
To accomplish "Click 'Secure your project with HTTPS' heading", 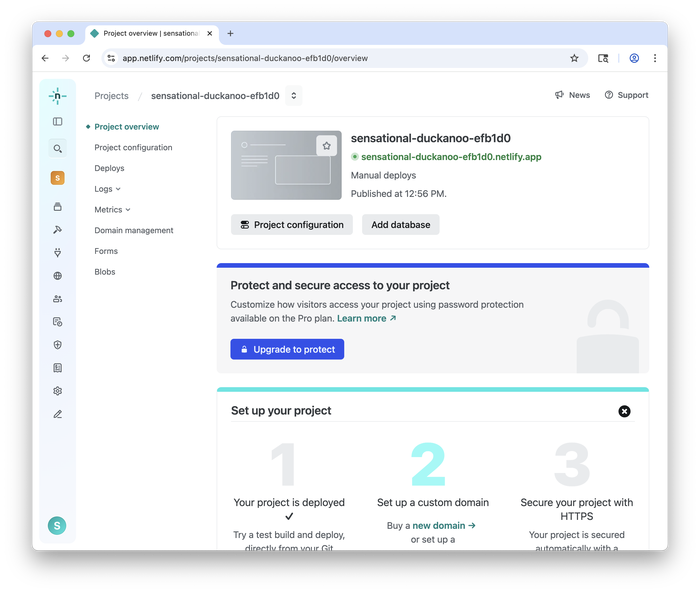I will 577,509.
